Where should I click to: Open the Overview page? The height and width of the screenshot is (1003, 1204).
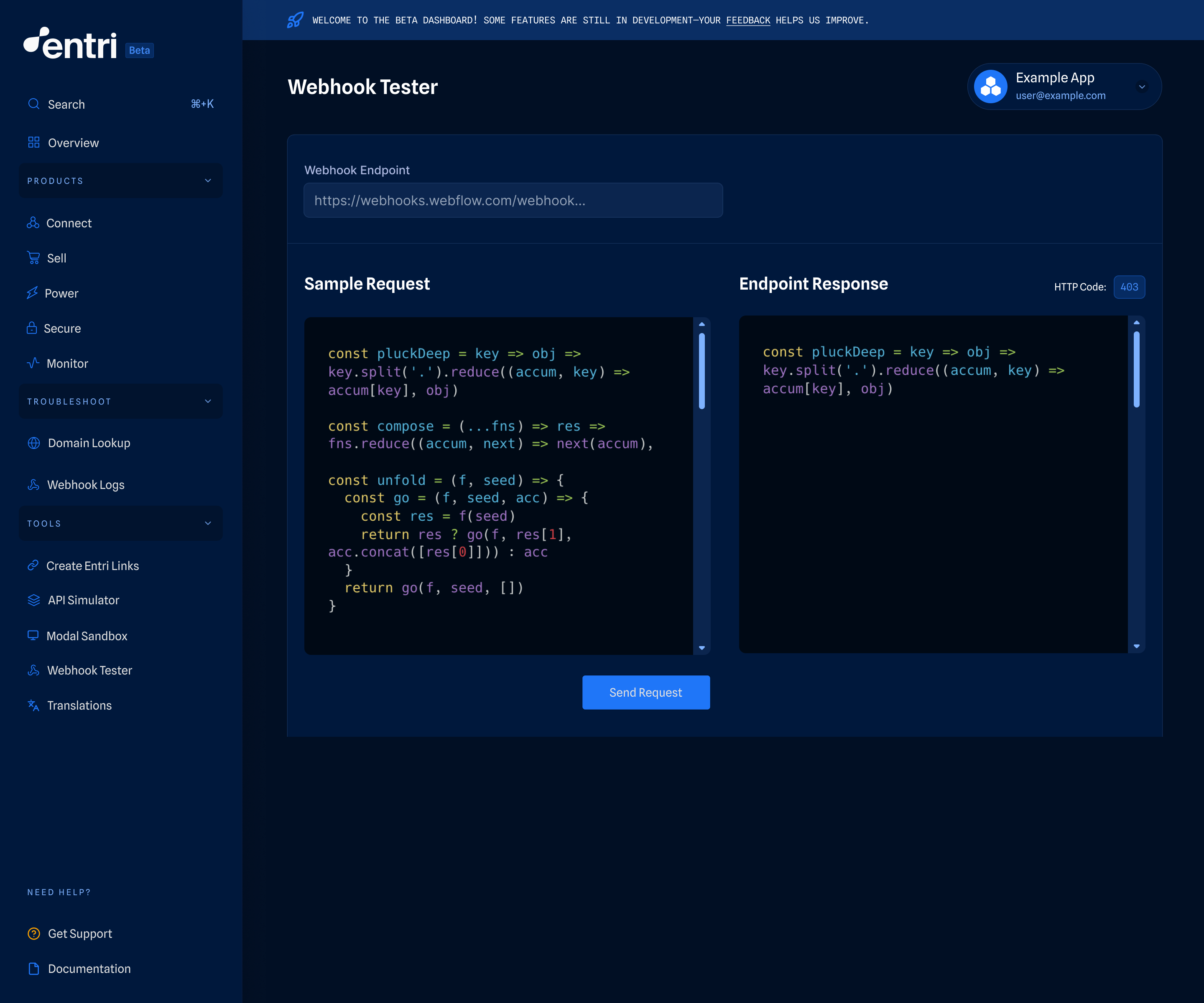tap(74, 143)
